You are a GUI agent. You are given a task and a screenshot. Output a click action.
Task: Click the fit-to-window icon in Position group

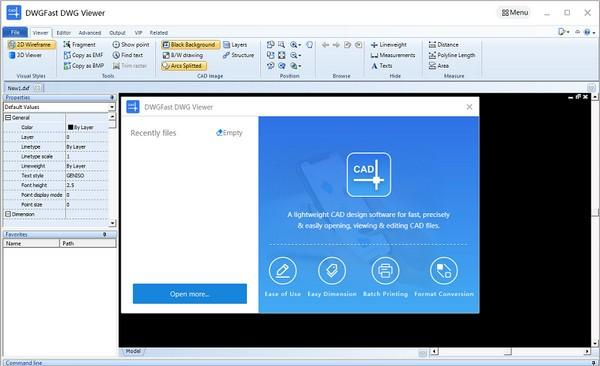pos(282,55)
